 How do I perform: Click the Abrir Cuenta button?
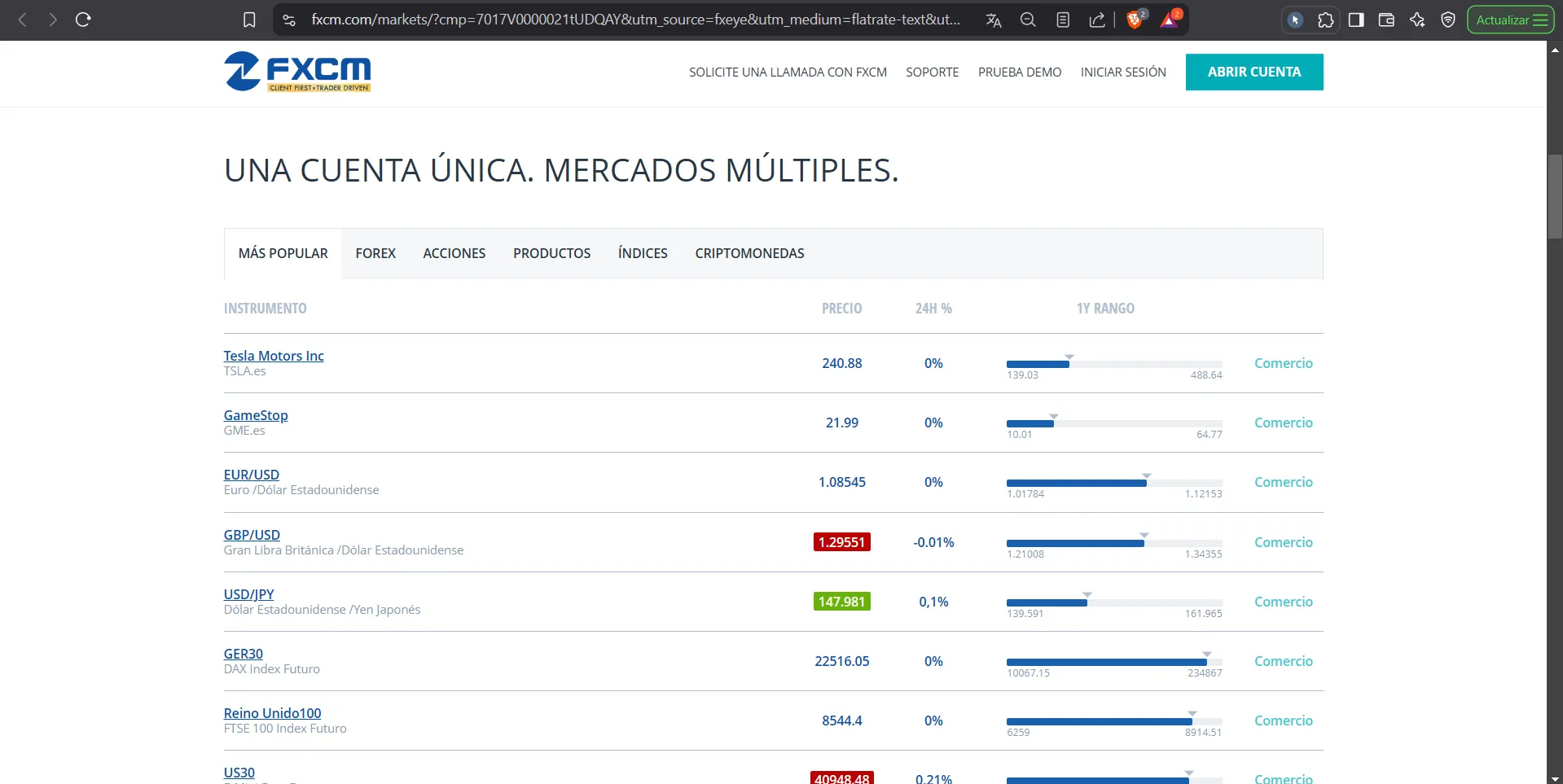click(1254, 72)
